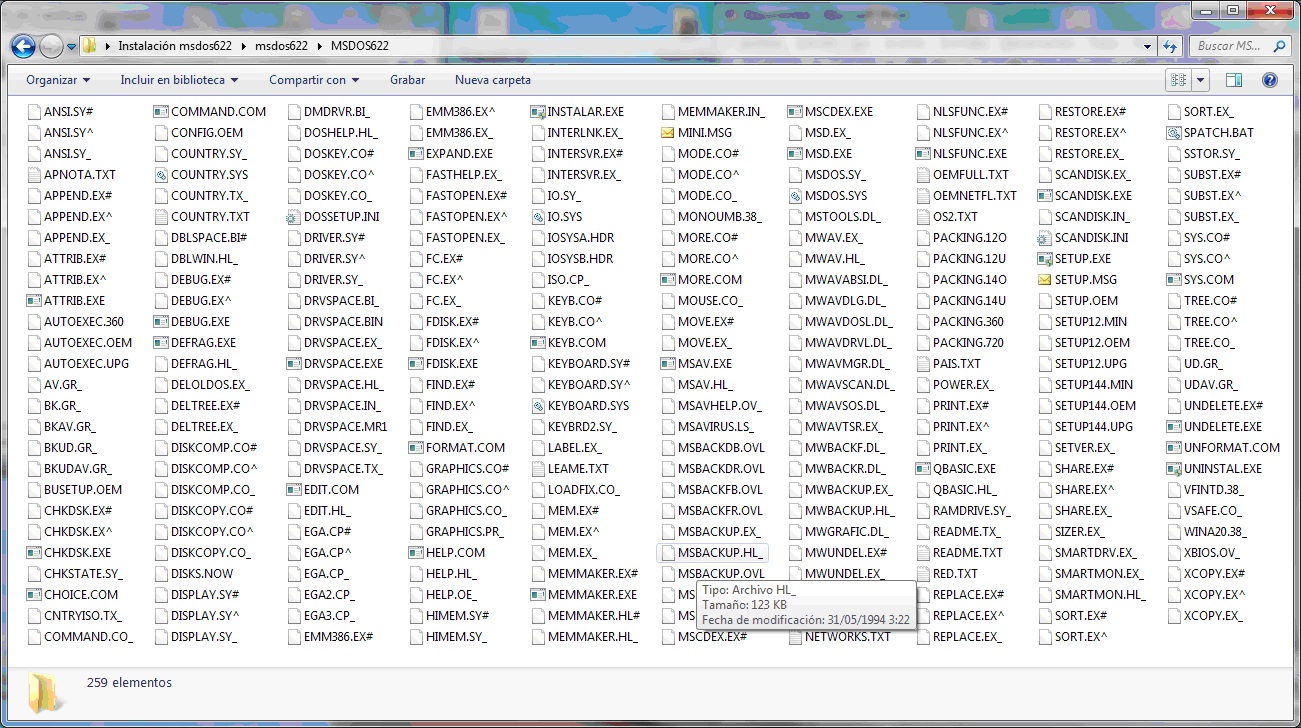
Task: Open Help with the question mark icon
Action: coord(1269,80)
